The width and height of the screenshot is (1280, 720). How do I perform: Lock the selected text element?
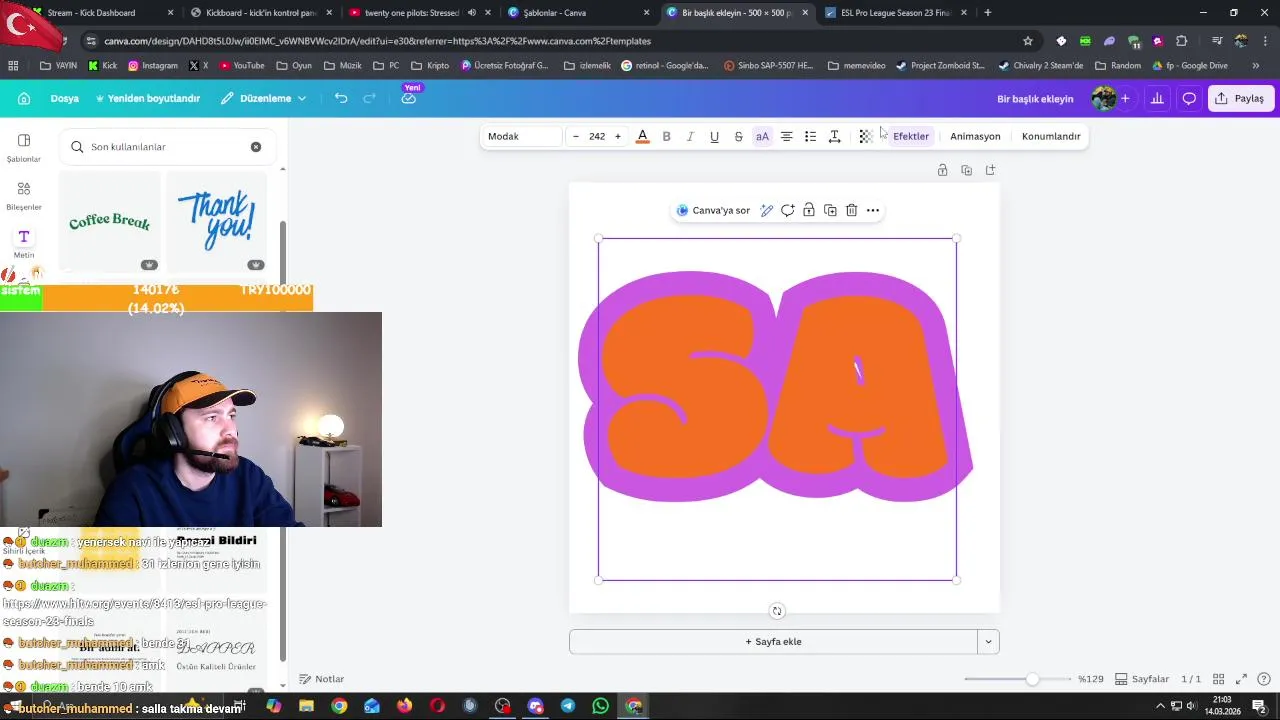click(809, 210)
